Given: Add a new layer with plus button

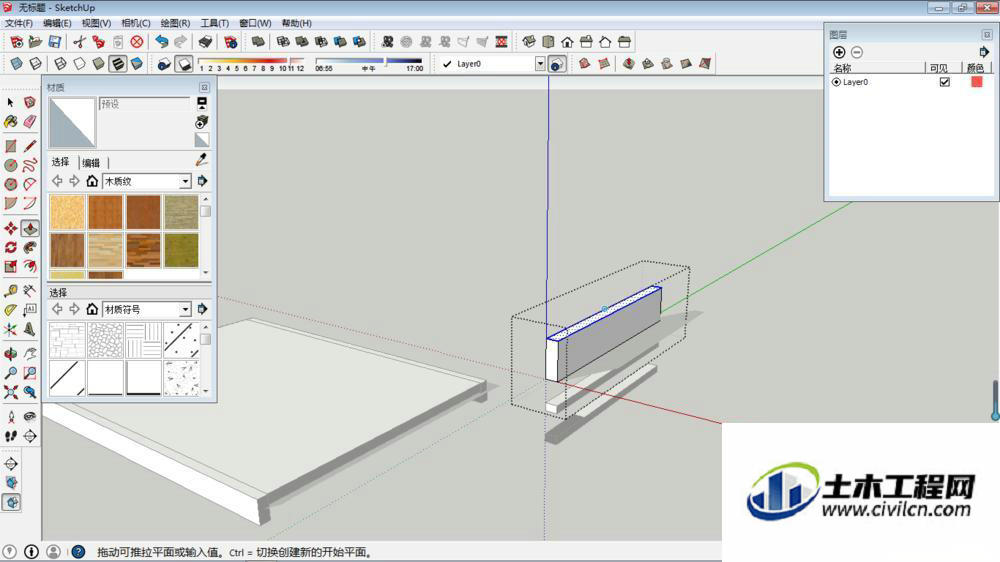Looking at the screenshot, I should coord(839,52).
